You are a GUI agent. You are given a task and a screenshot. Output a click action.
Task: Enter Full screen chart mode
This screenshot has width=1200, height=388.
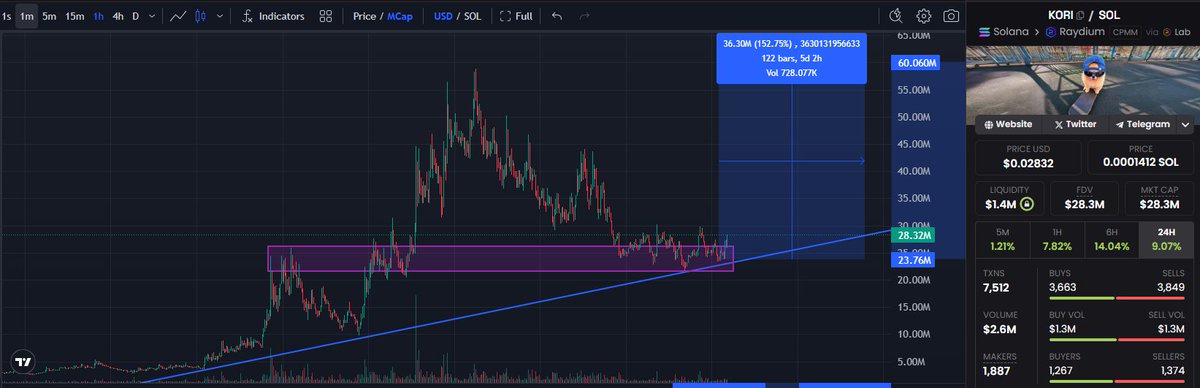(516, 16)
